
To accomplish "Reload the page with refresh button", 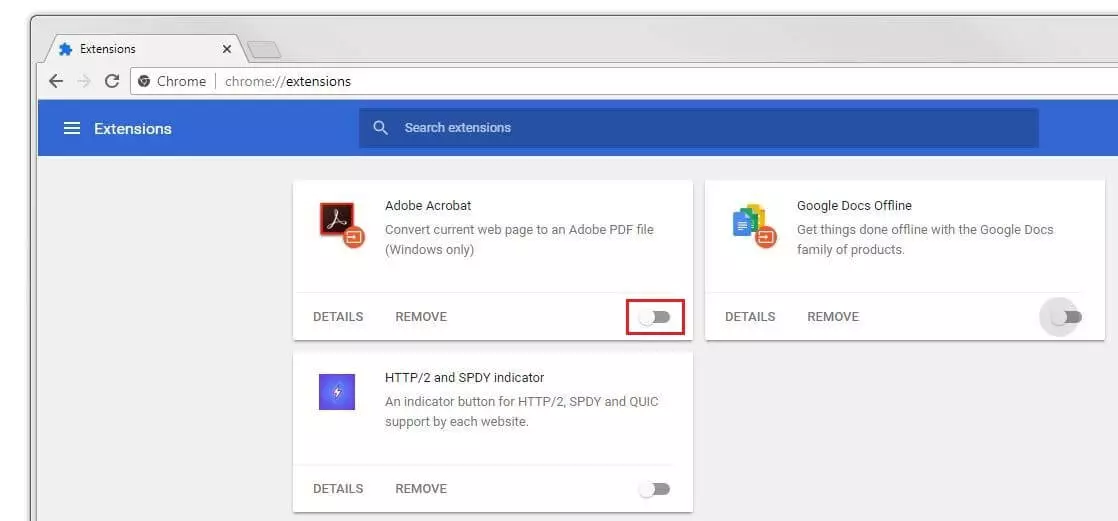I will [x=112, y=81].
